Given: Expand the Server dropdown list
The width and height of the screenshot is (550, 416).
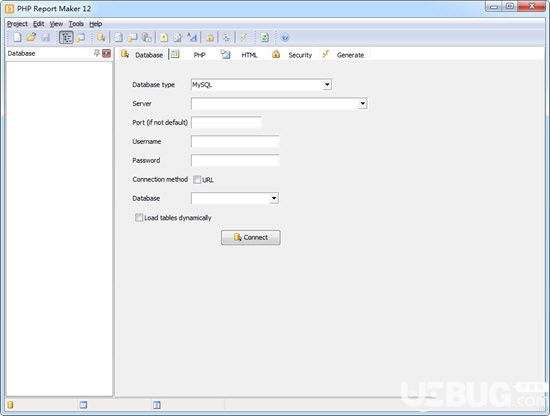Looking at the screenshot, I should 363,103.
